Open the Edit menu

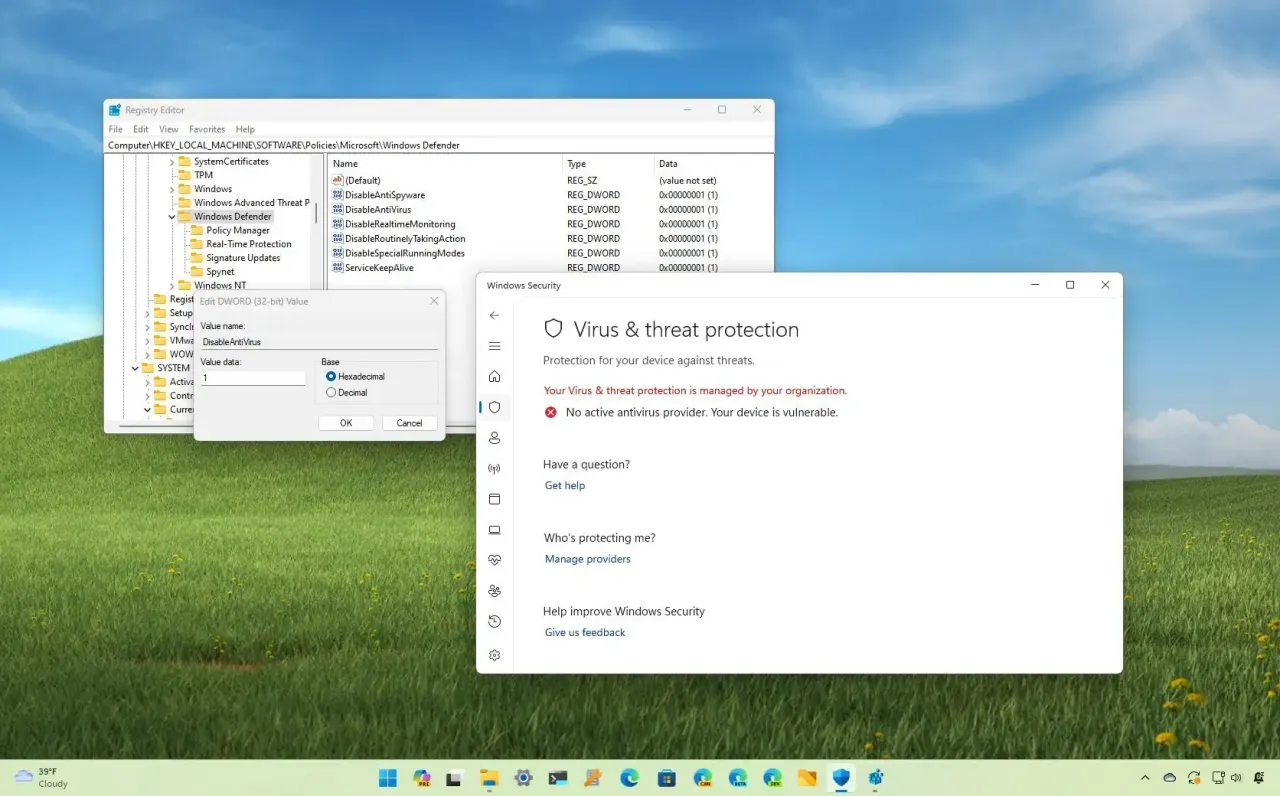[140, 129]
